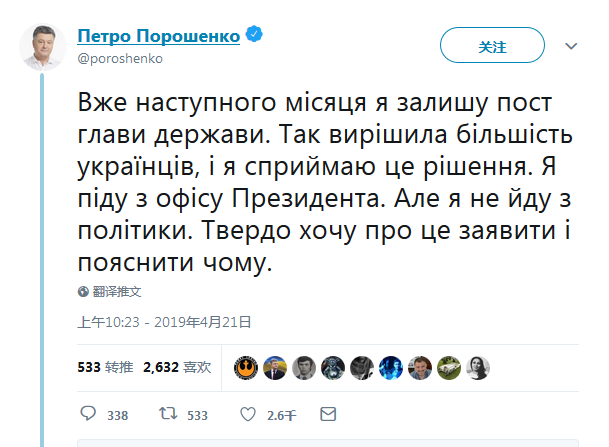View the 2,632 喜欢 likes list
The image size is (609, 447).
177,367
